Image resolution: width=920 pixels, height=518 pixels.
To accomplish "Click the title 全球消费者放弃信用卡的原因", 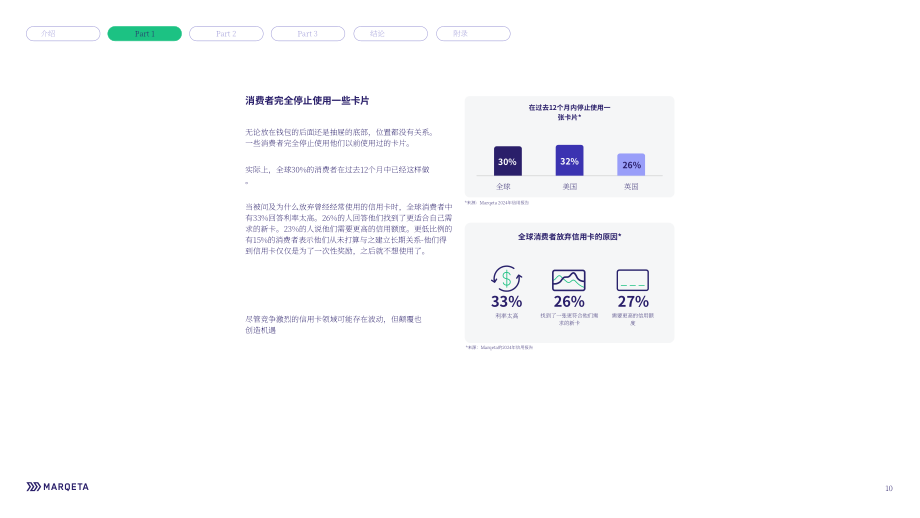I will coord(569,237).
